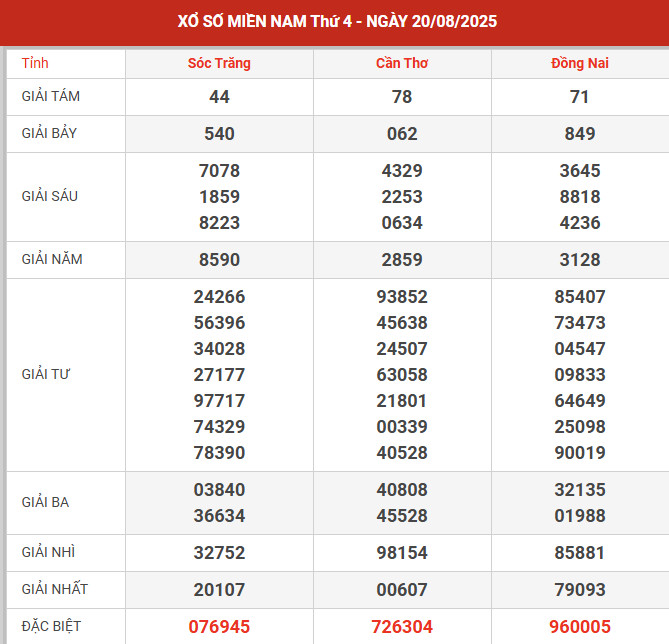Image resolution: width=669 pixels, height=644 pixels.
Task: Click the 'GIẢI SÁU' row label
Action: pyautogui.click(x=50, y=196)
